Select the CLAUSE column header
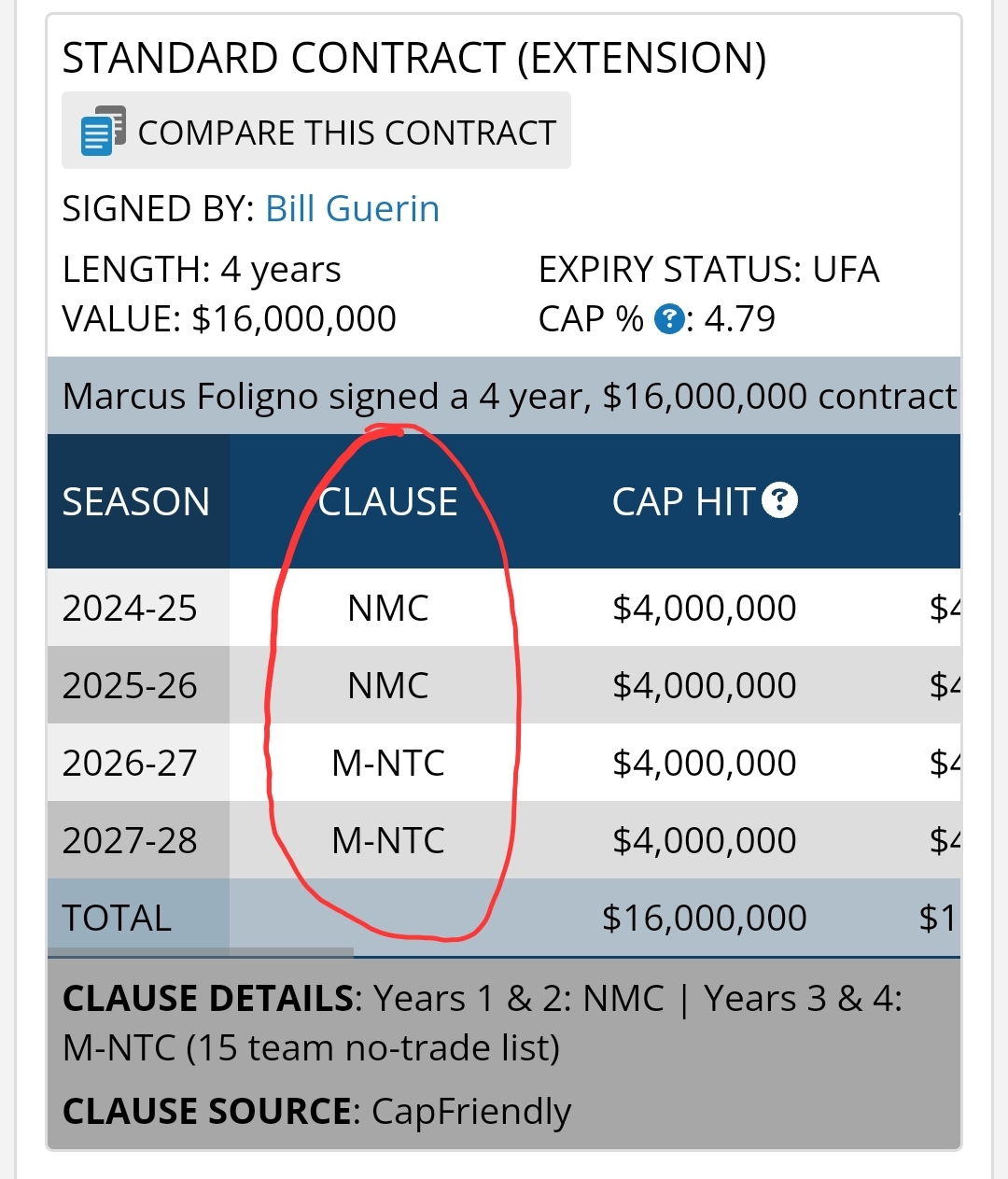The width and height of the screenshot is (1008, 1179). click(388, 501)
